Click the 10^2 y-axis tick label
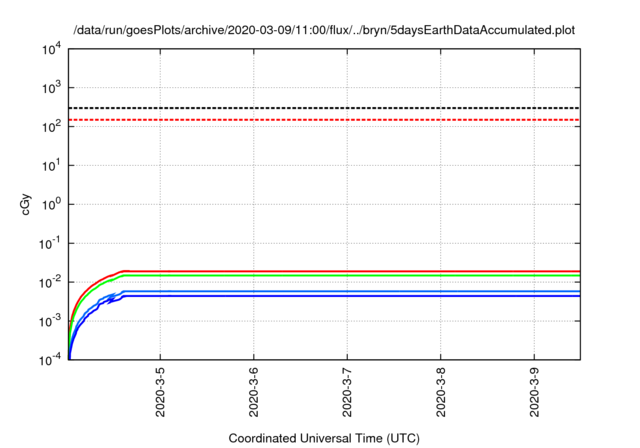Screen dimensions: 640x448 point(51,126)
